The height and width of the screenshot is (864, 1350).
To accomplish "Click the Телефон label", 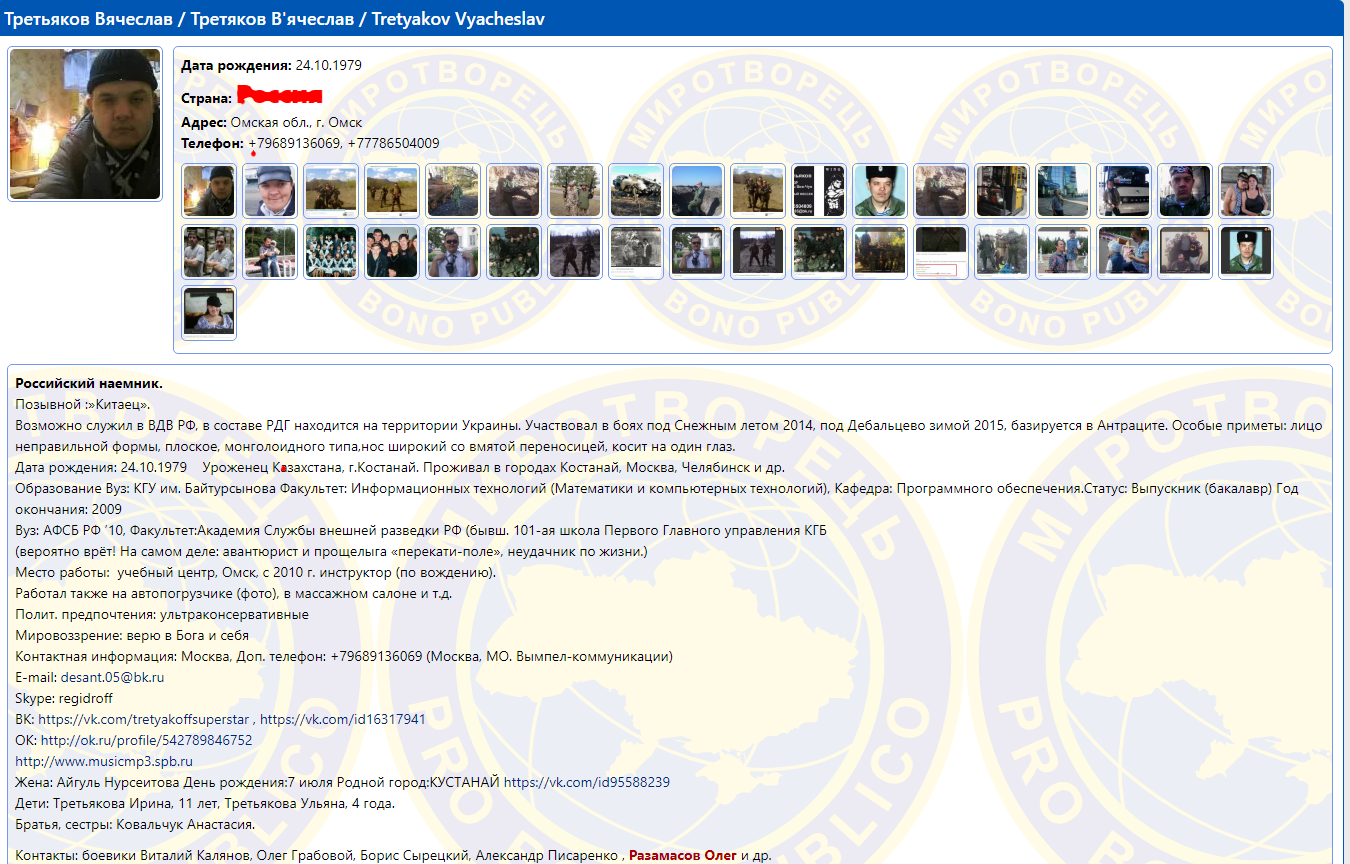I will coord(212,144).
